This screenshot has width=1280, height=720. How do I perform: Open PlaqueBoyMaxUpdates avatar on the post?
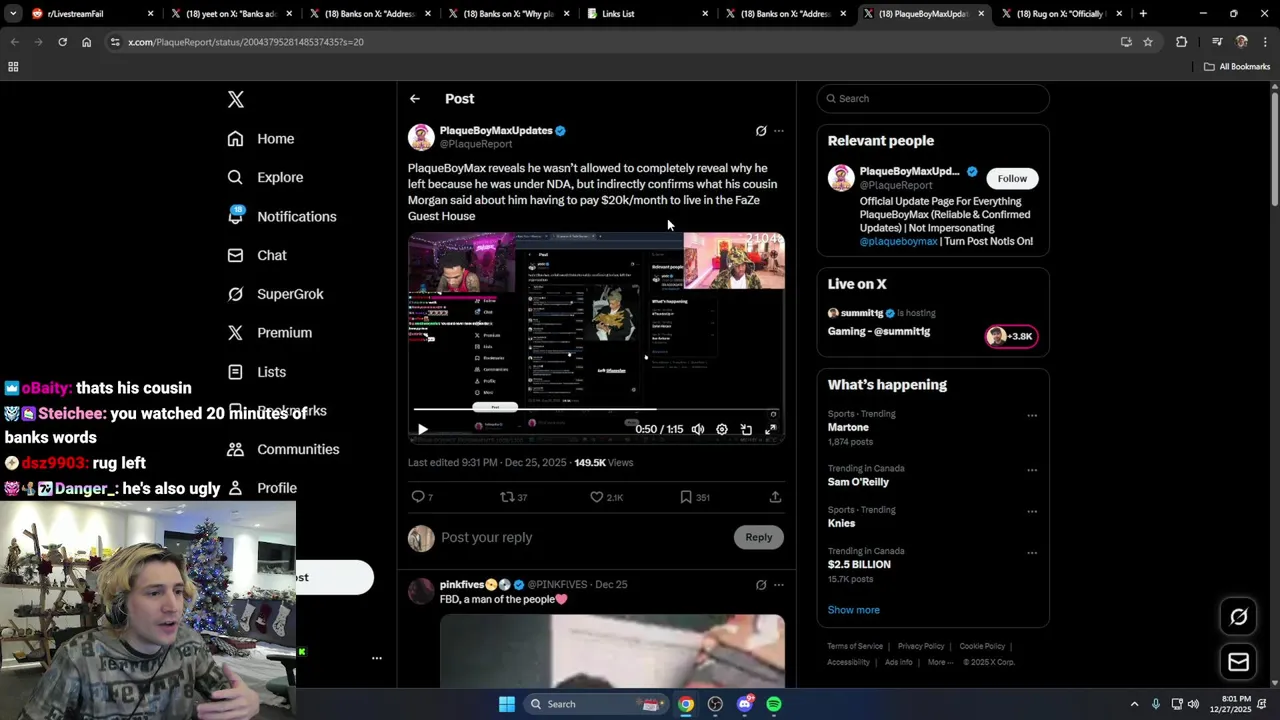pyautogui.click(x=421, y=137)
